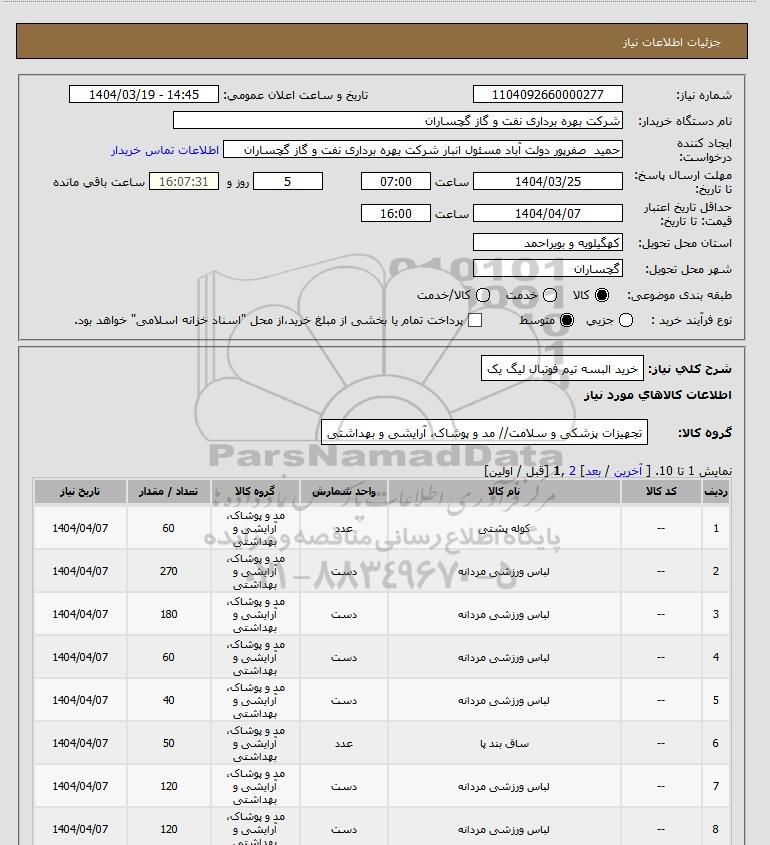Select لباس ورزشی مردانه in row 7
This screenshot has height=845, width=770.
click(504, 786)
